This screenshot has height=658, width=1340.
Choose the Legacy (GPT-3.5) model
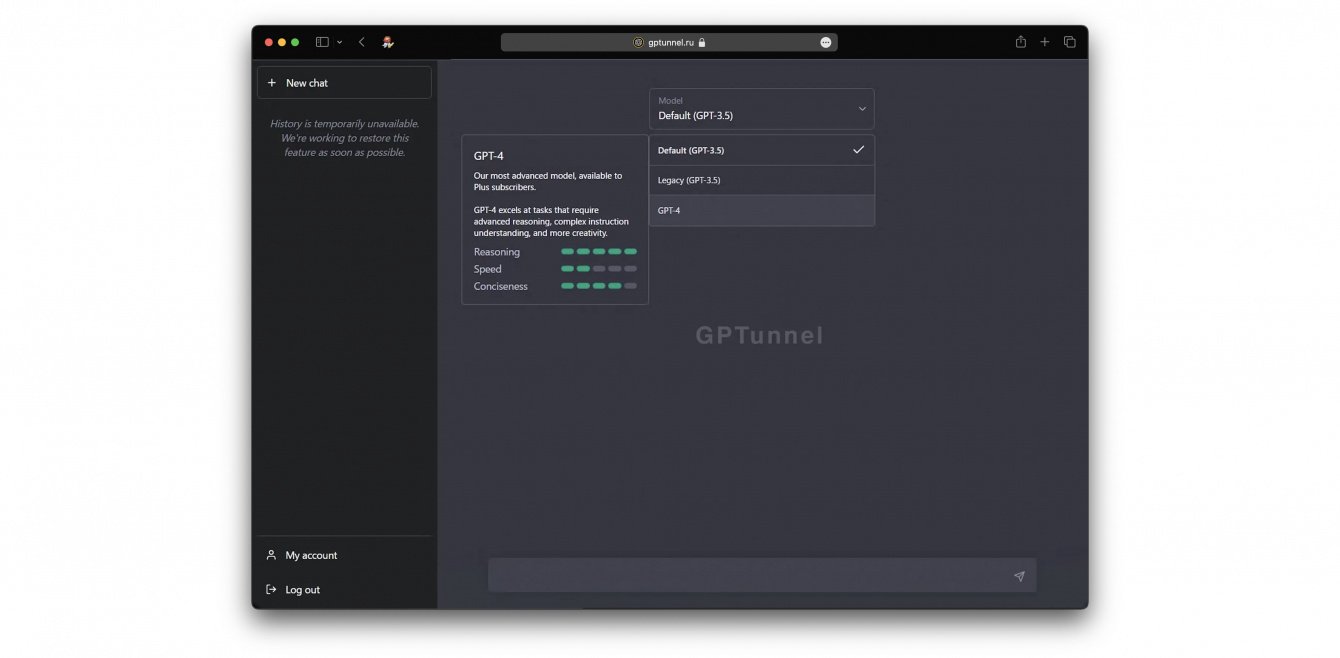point(762,180)
